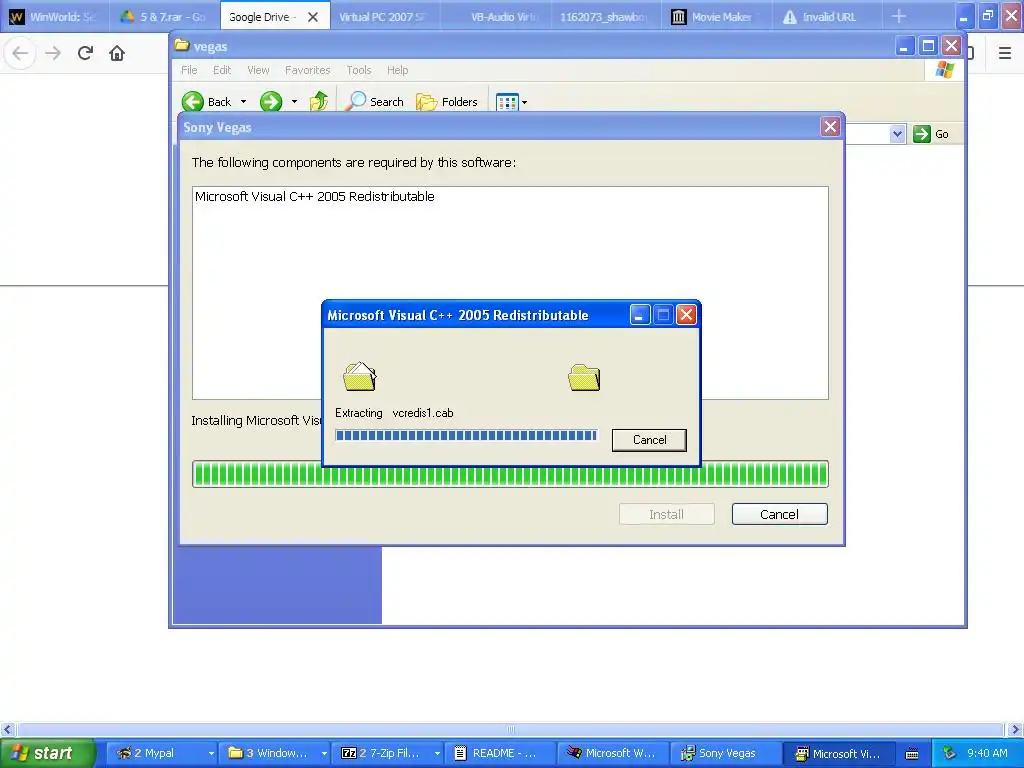Image resolution: width=1024 pixels, height=768 pixels.
Task: Open the Windows Start menu
Action: pos(48,753)
